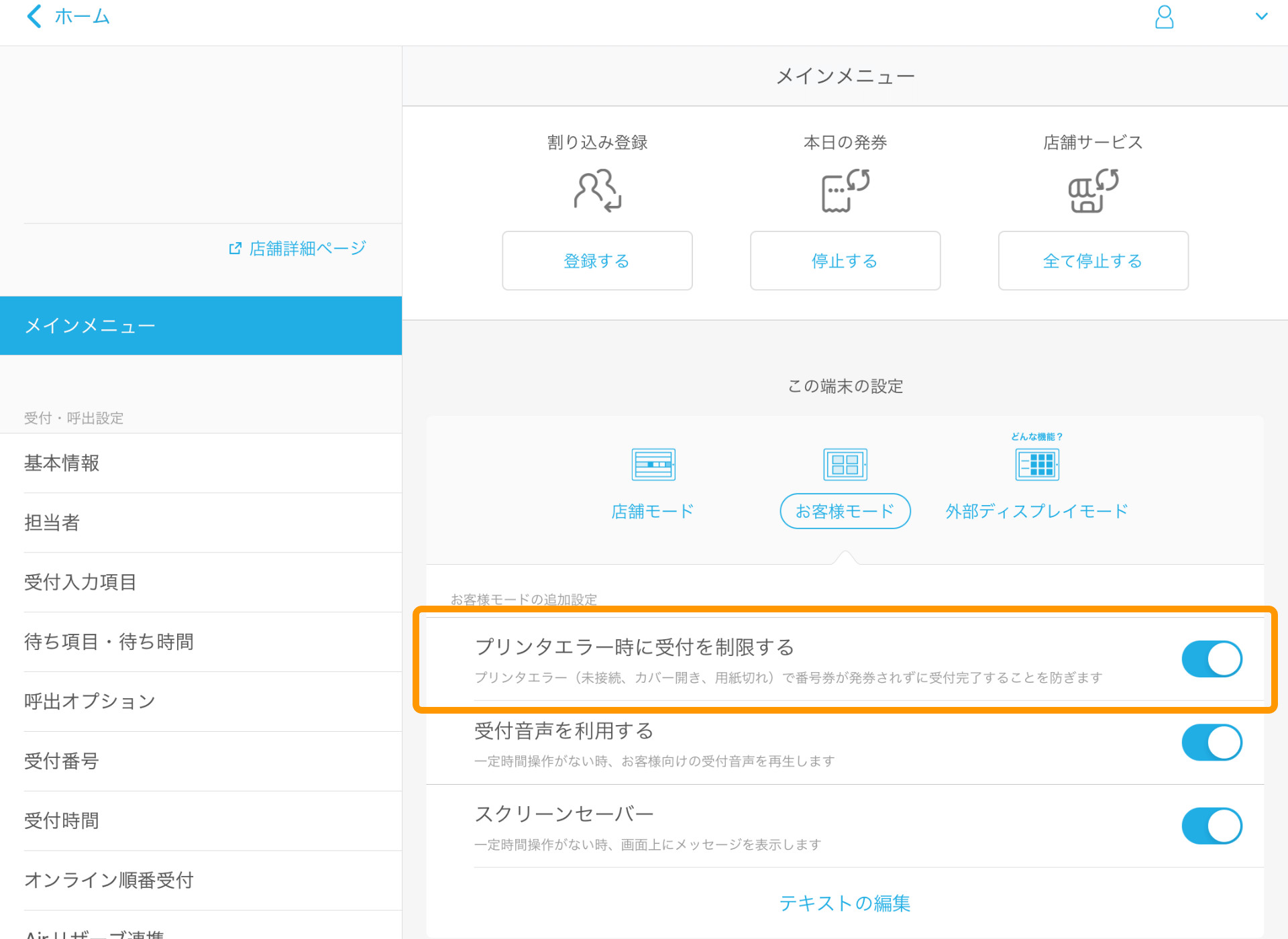This screenshot has width=1288, height=939.
Task: Click the 停止する button
Action: point(845,261)
